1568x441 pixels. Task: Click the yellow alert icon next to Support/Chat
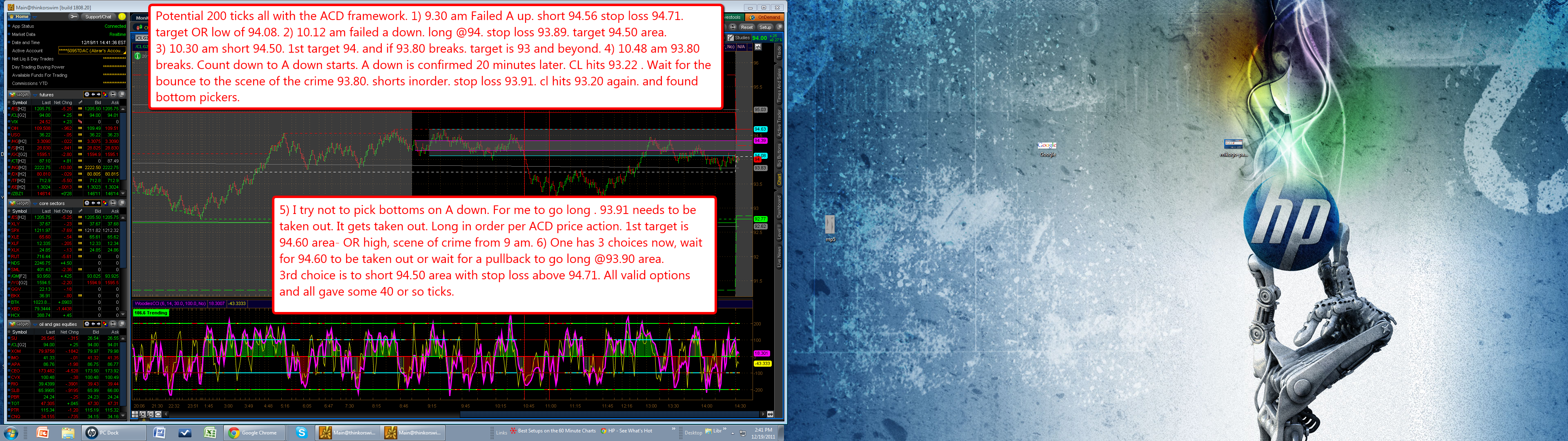click(122, 17)
